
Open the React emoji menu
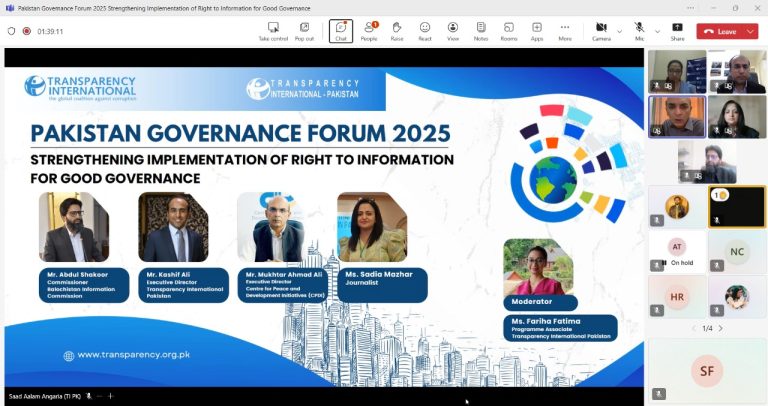coord(425,30)
